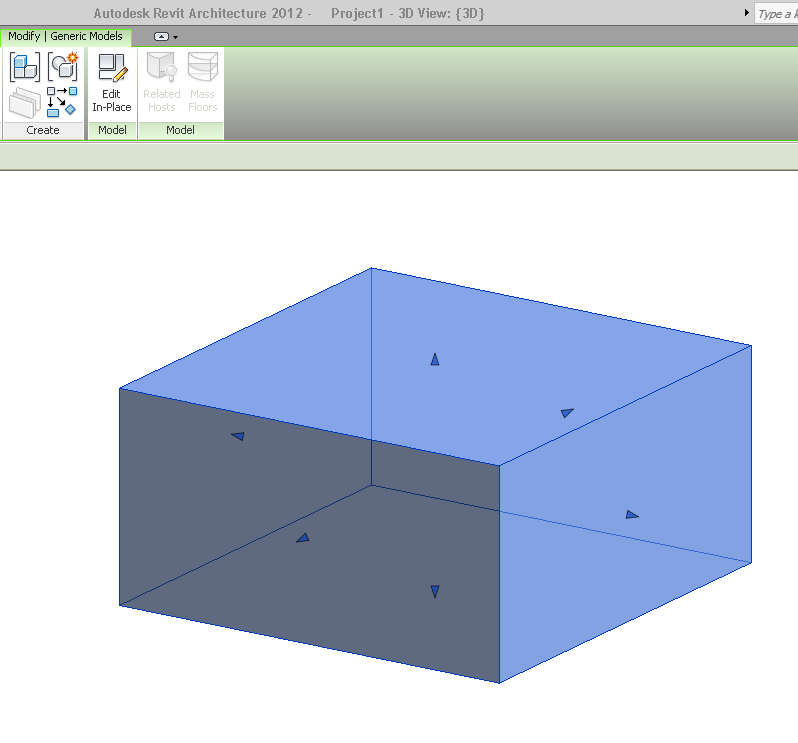Select the Modify | Generic Models tab
Screen dimensions: 798x743
click(66, 37)
